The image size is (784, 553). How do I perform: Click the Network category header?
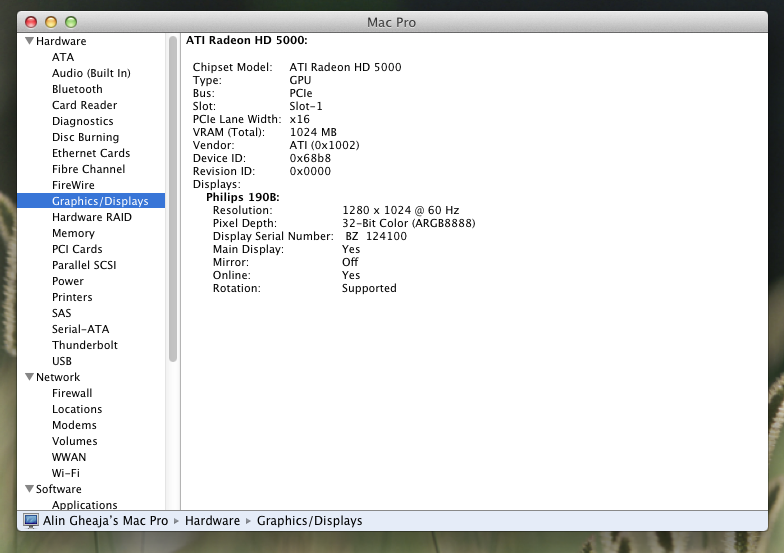click(x=58, y=377)
